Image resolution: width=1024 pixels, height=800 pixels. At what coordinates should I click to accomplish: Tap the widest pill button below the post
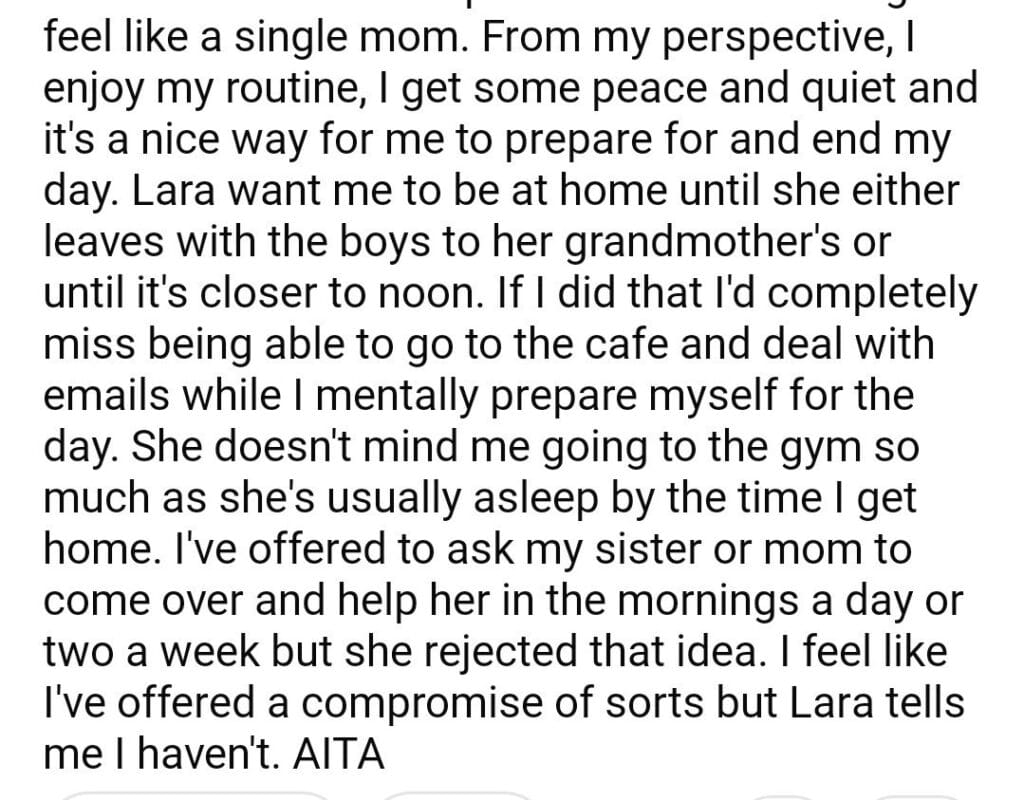(195, 796)
